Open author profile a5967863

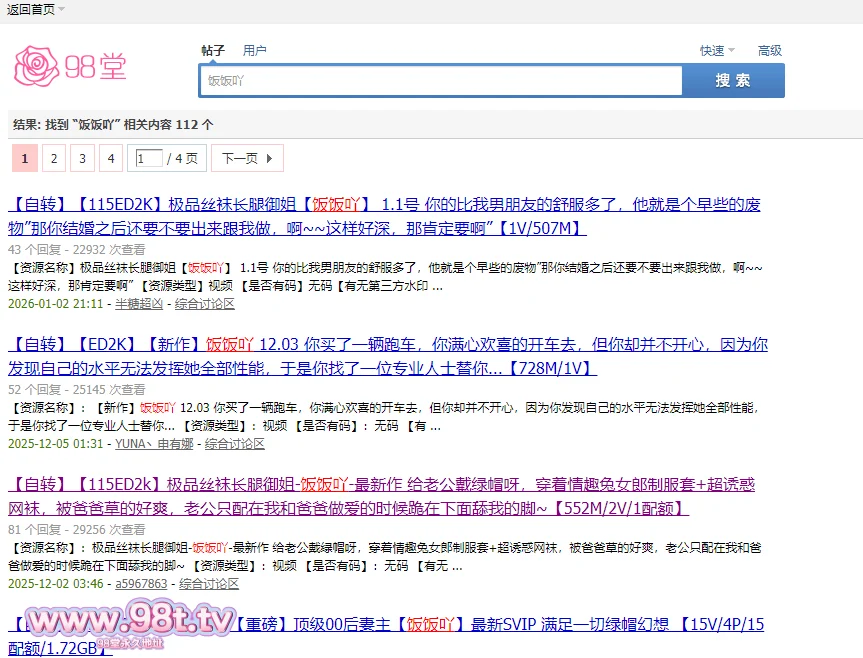click(x=143, y=583)
